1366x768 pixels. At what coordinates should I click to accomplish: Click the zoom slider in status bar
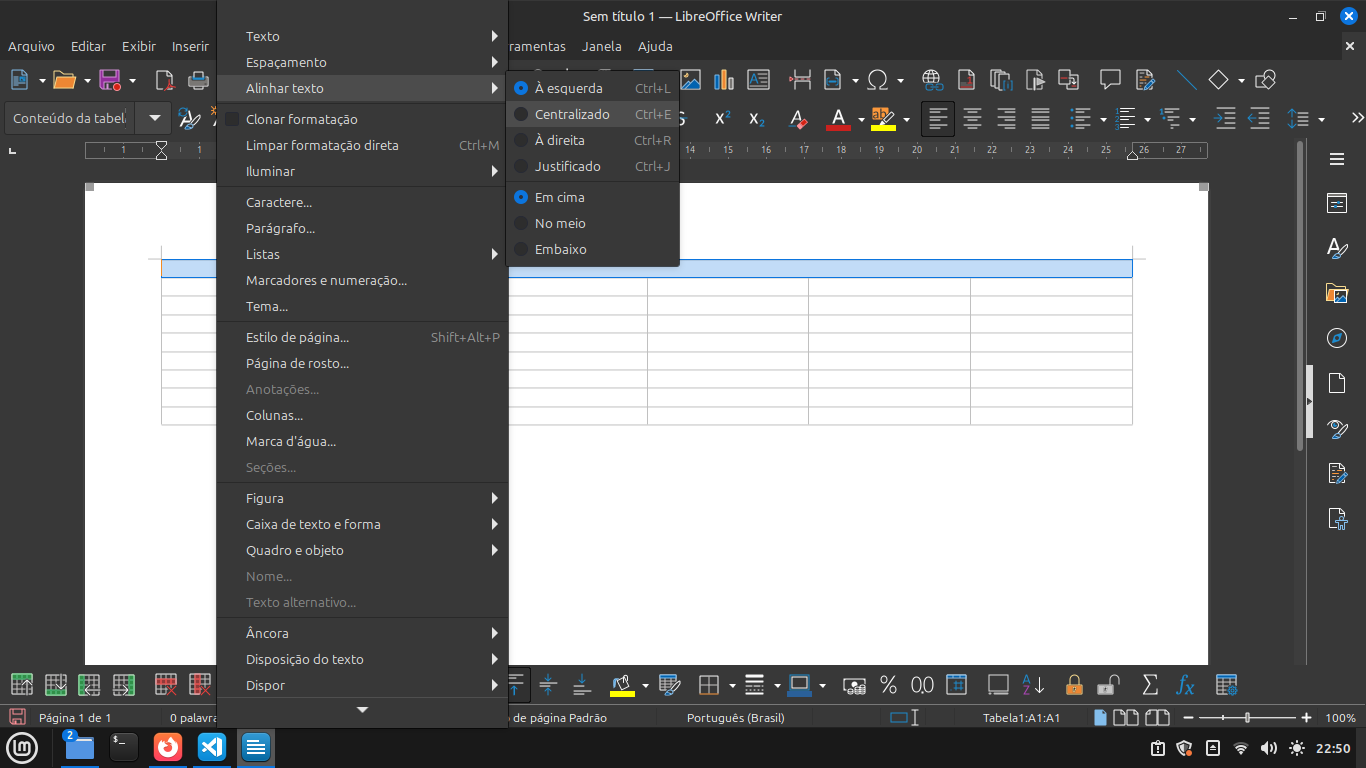pos(1246,718)
